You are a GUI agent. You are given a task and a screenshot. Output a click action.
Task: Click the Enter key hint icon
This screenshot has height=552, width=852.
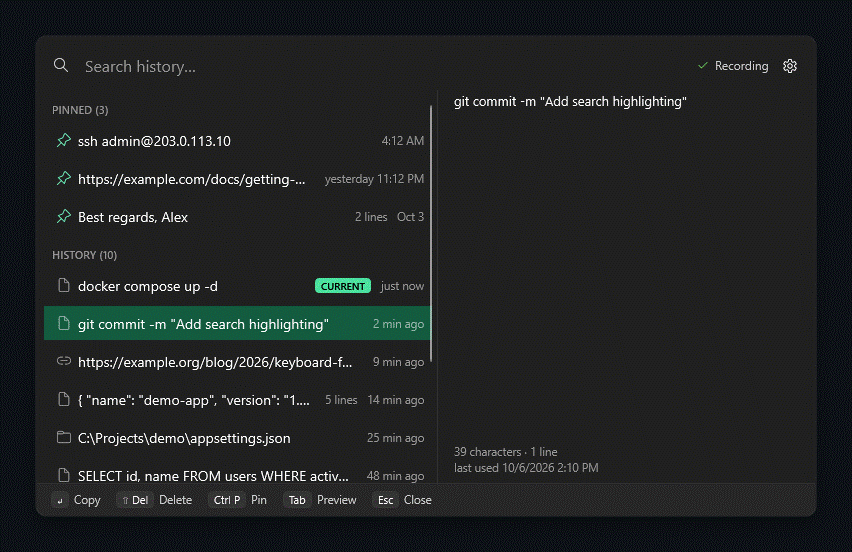pyautogui.click(x=60, y=500)
